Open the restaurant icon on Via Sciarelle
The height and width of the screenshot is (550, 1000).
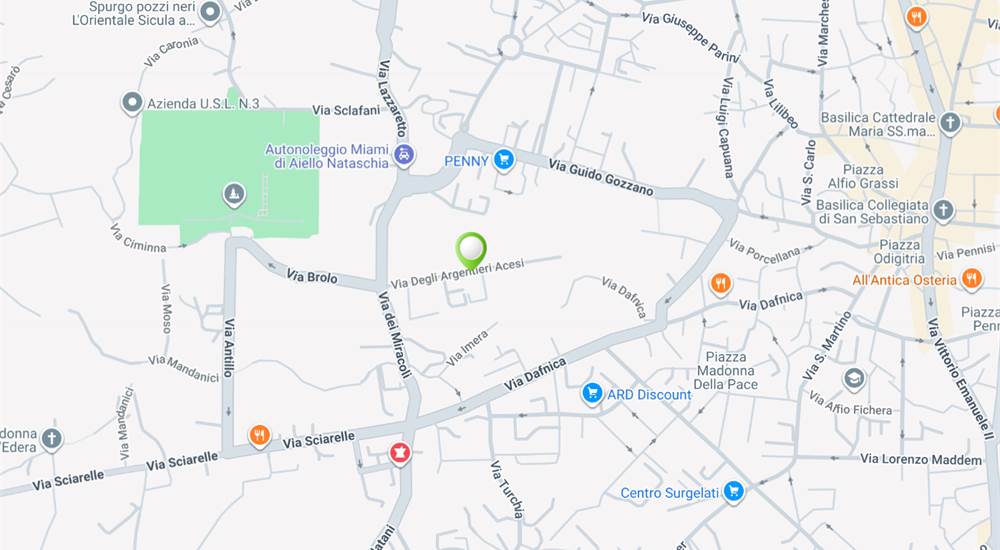point(259,436)
